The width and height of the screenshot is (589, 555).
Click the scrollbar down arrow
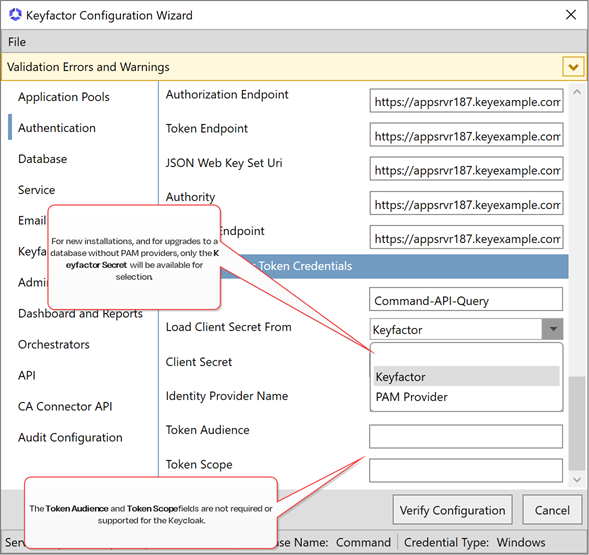577,479
